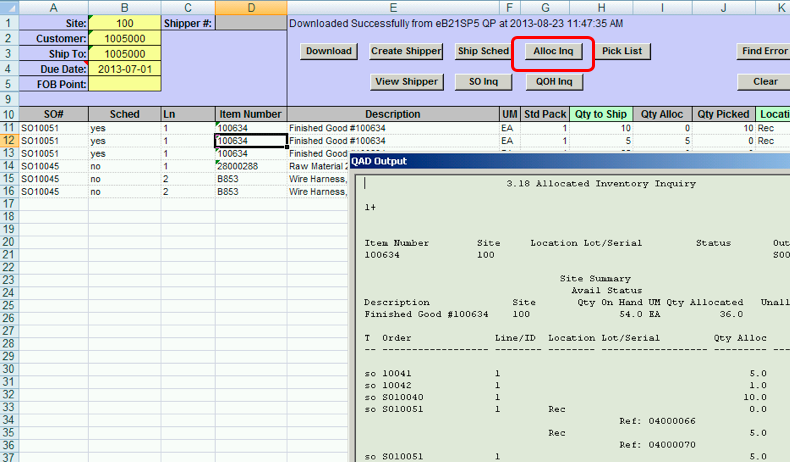790x462 pixels.
Task: Select Qty Alloc value 5 in row 12
Action: [663, 141]
